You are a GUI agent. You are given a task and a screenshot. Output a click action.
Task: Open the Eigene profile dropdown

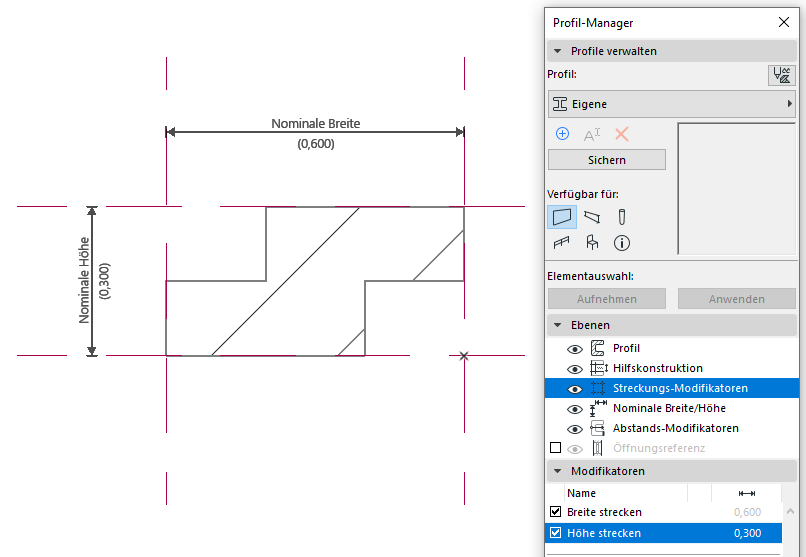point(672,104)
